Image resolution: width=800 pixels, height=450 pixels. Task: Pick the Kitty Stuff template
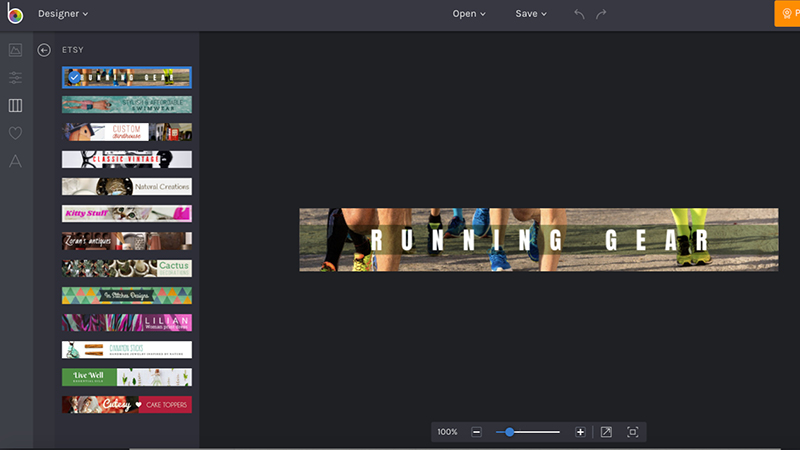(127, 213)
